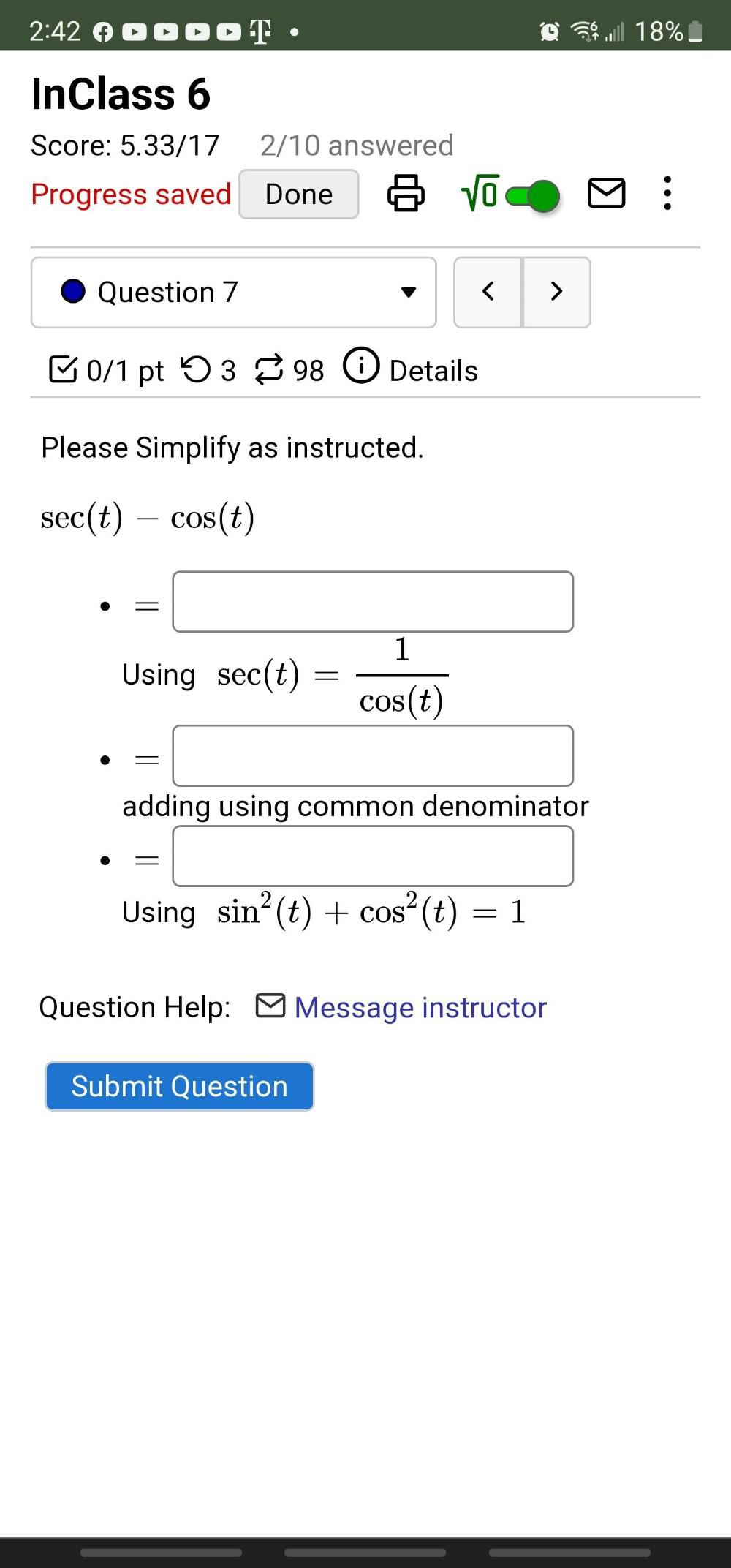Click the Done button
Viewport: 731px width, 1568px height.
[x=298, y=193]
